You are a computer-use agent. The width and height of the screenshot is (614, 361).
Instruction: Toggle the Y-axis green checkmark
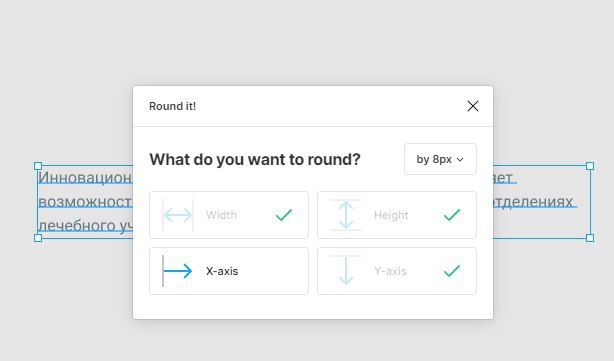point(452,271)
